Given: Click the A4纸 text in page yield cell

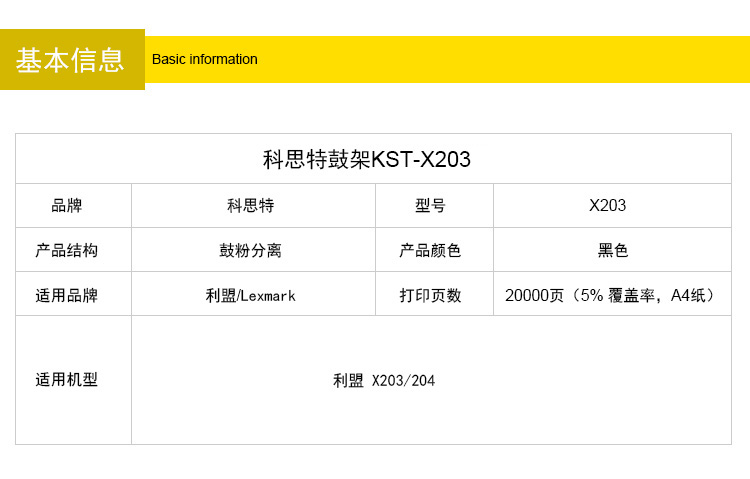Looking at the screenshot, I should tap(690, 295).
